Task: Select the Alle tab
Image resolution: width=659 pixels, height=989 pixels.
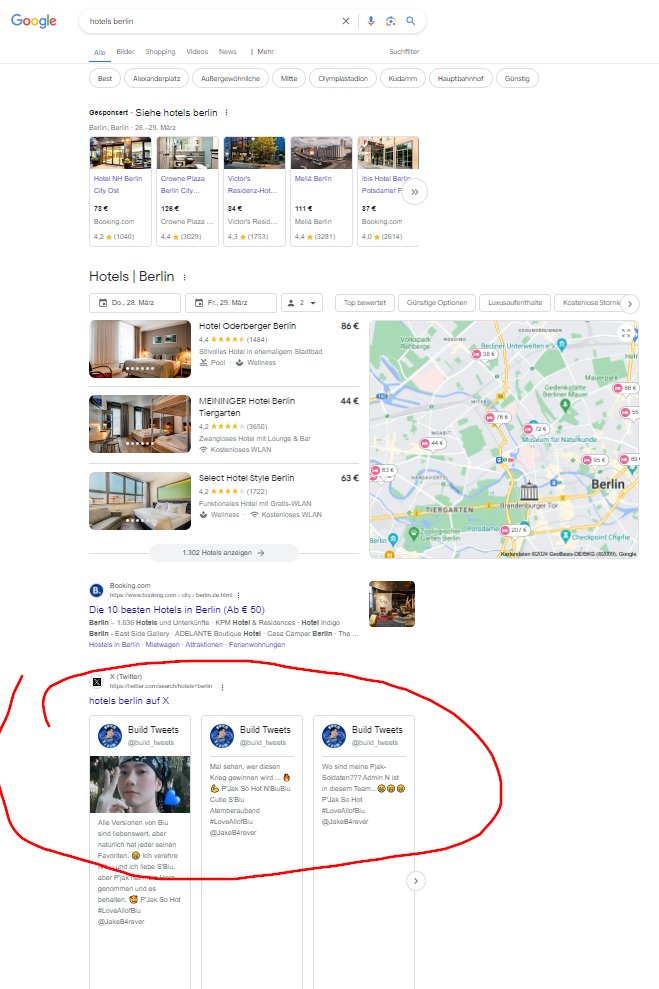Action: click(x=100, y=52)
